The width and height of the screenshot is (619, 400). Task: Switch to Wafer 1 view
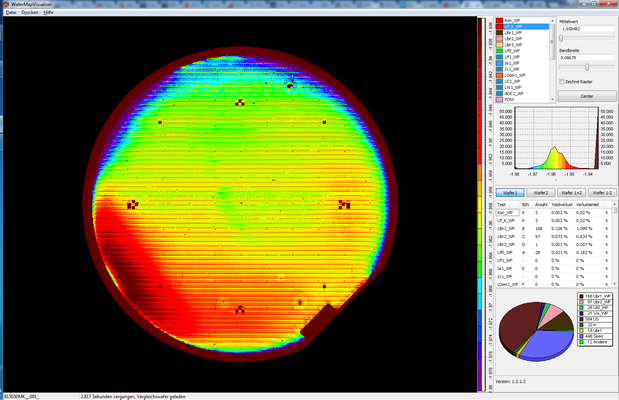click(509, 192)
